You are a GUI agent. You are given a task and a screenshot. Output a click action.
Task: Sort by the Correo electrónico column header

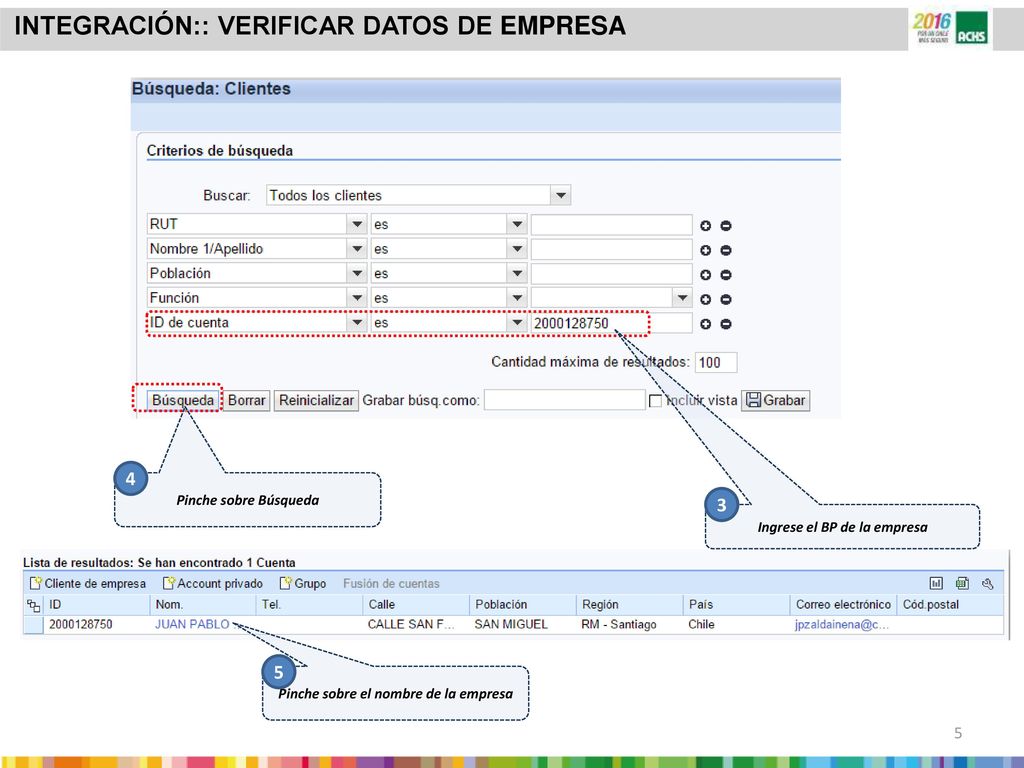(843, 605)
